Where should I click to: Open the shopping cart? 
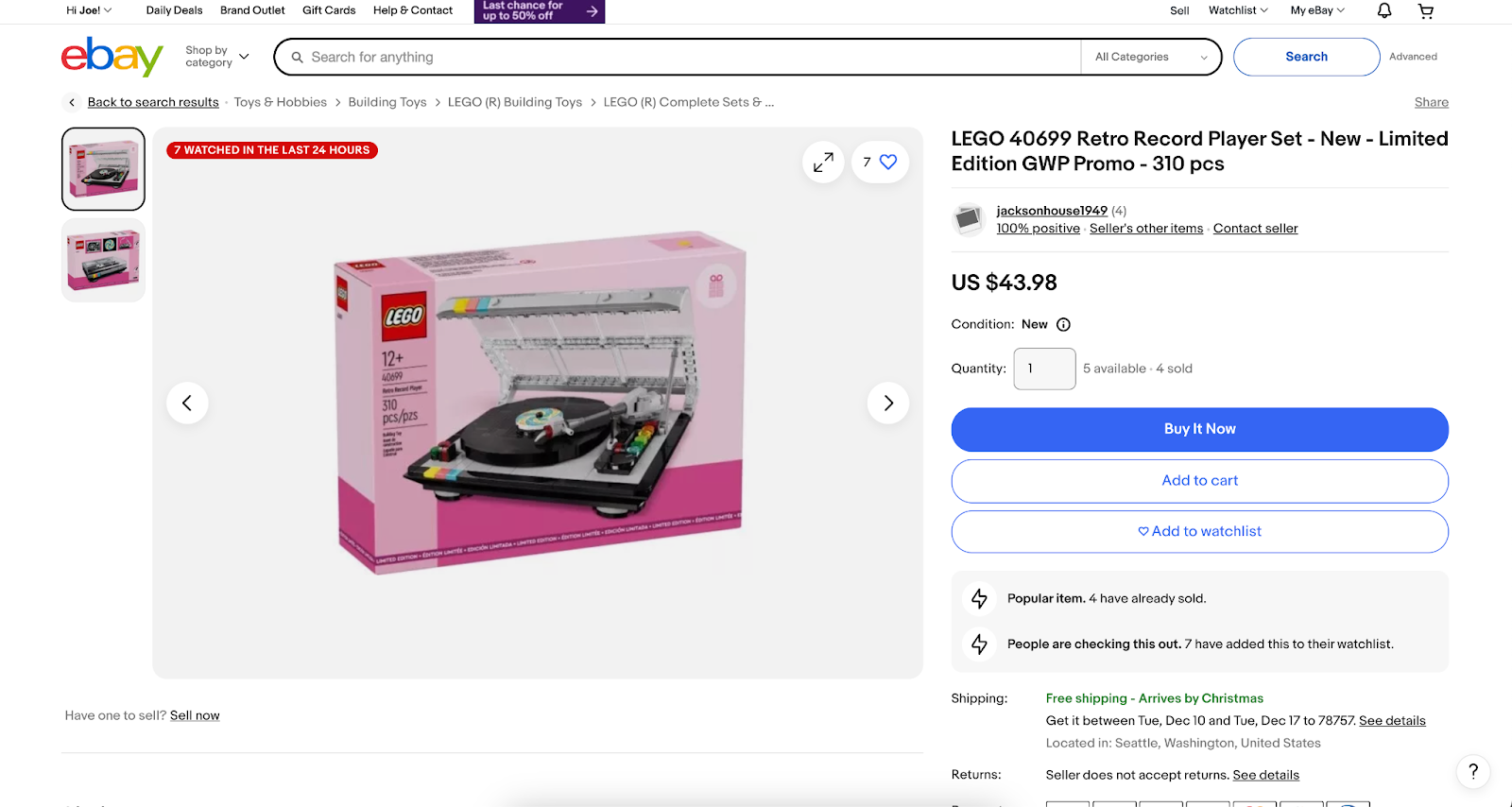tap(1425, 10)
